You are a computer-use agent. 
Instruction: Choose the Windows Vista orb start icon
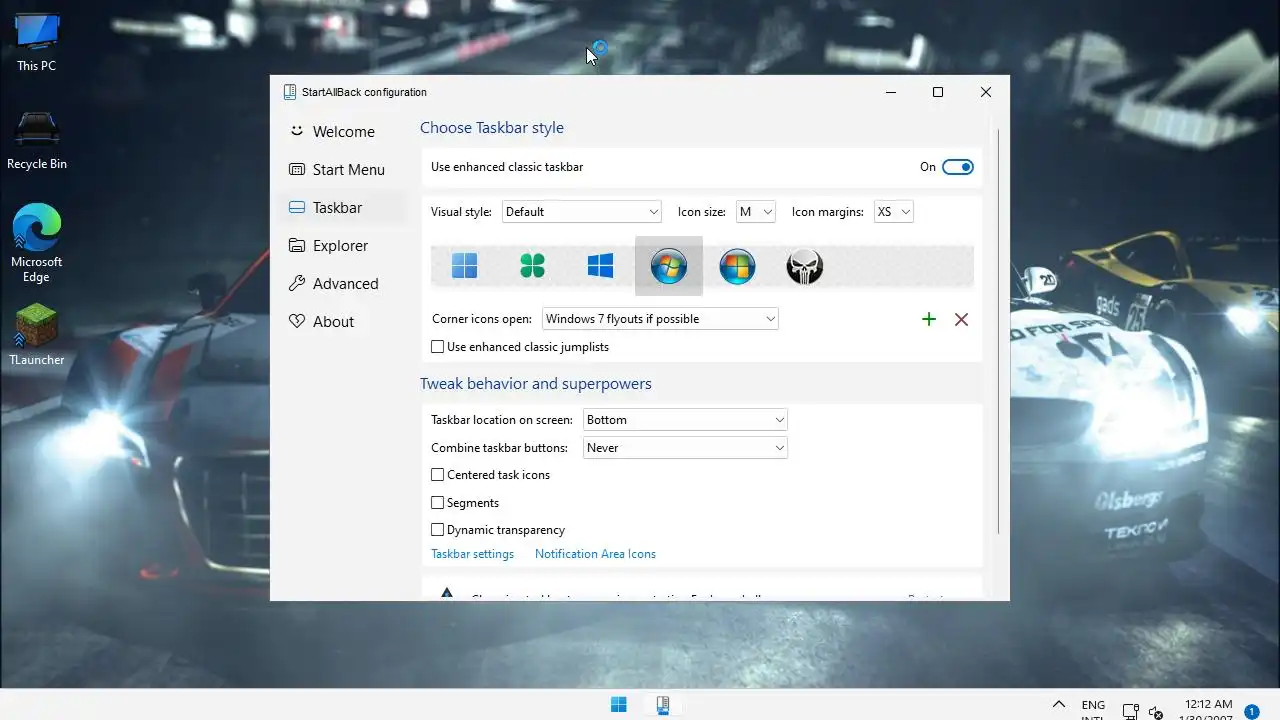pos(737,266)
